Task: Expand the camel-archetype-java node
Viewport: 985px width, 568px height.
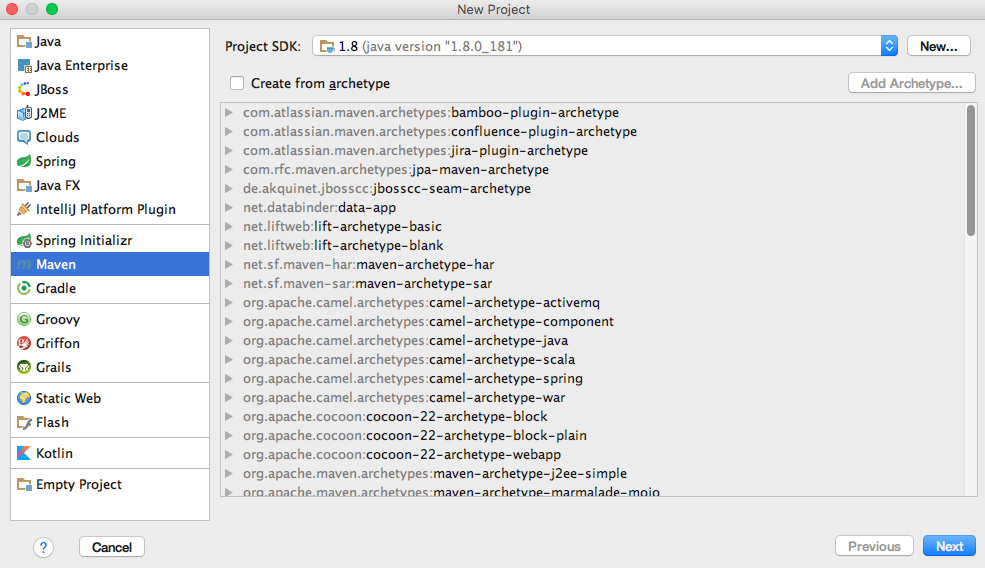Action: tap(230, 341)
